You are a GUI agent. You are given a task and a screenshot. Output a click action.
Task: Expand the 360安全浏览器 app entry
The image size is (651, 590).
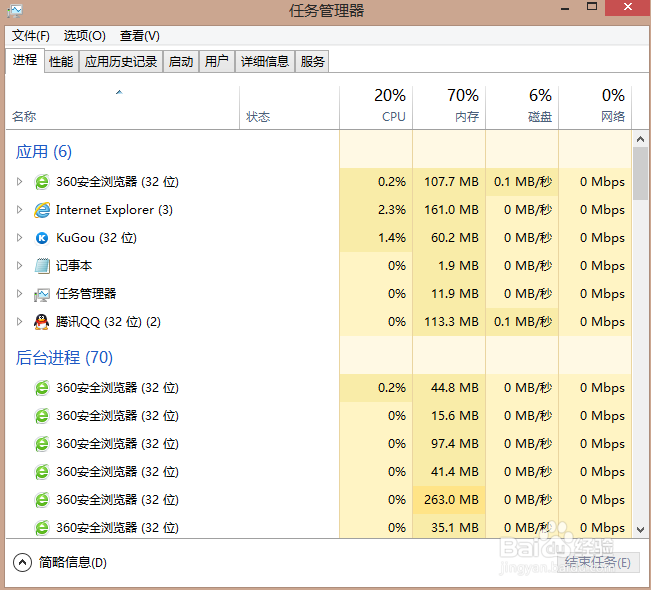(x=19, y=181)
